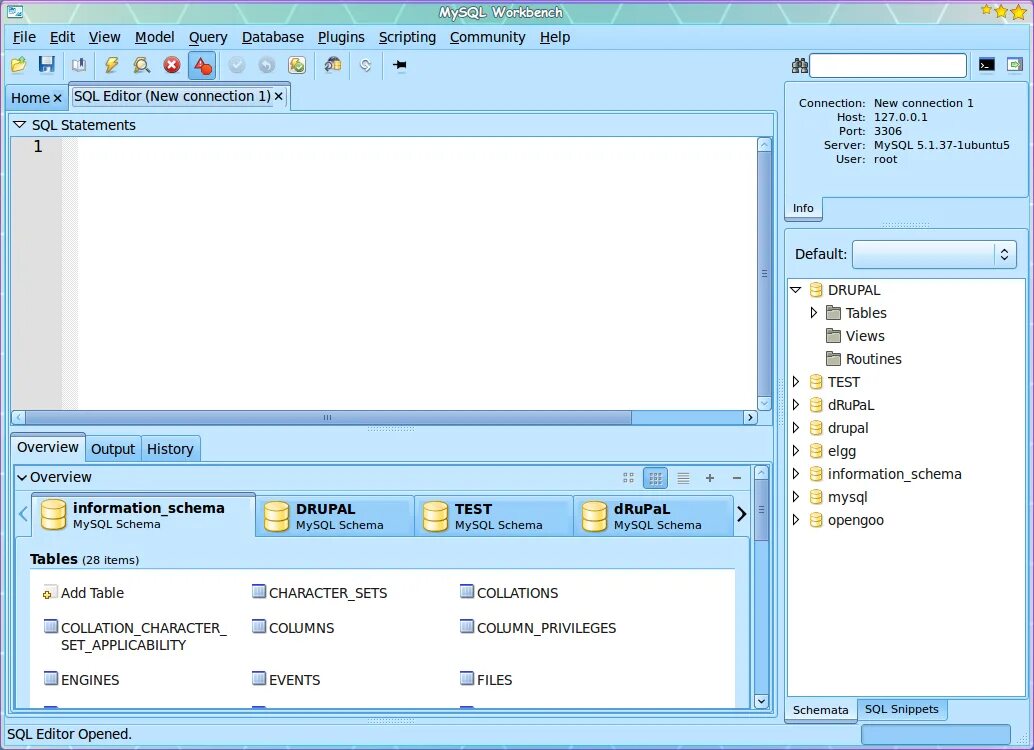Image resolution: width=1034 pixels, height=750 pixels.
Task: Focus the search field beside binoculars
Action: pos(888,65)
